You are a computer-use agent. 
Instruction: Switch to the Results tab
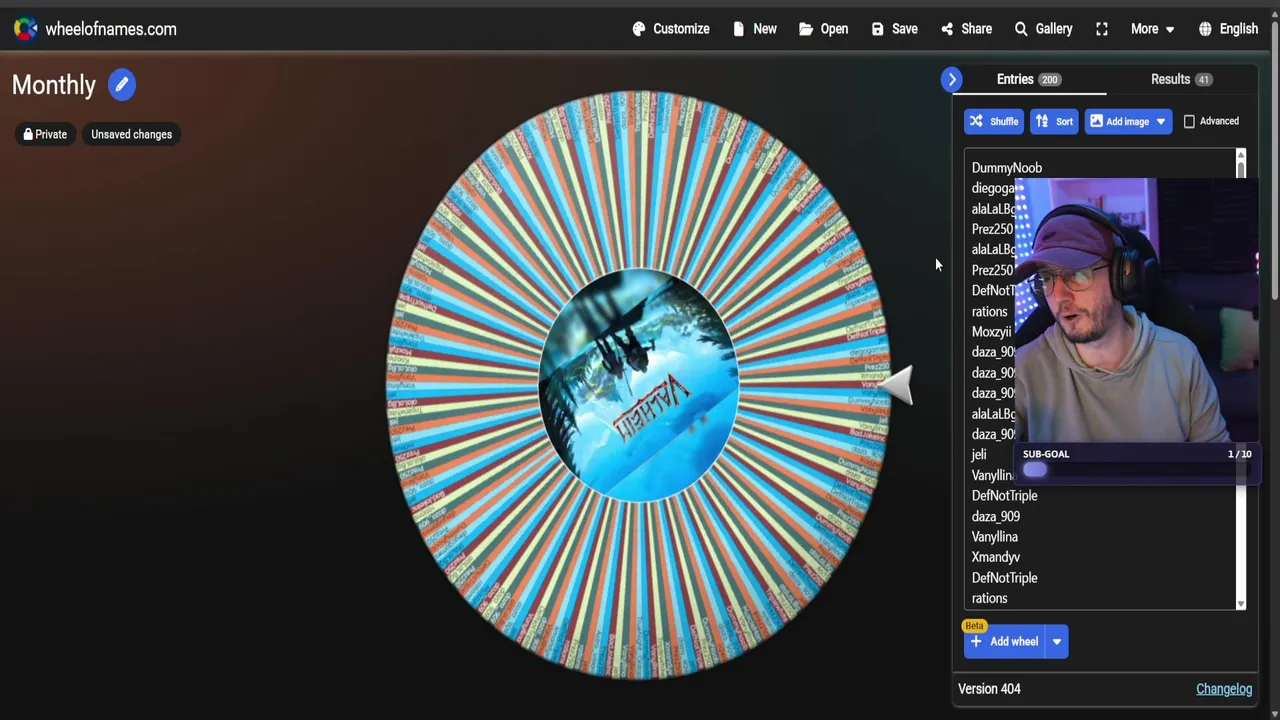pos(1181,79)
